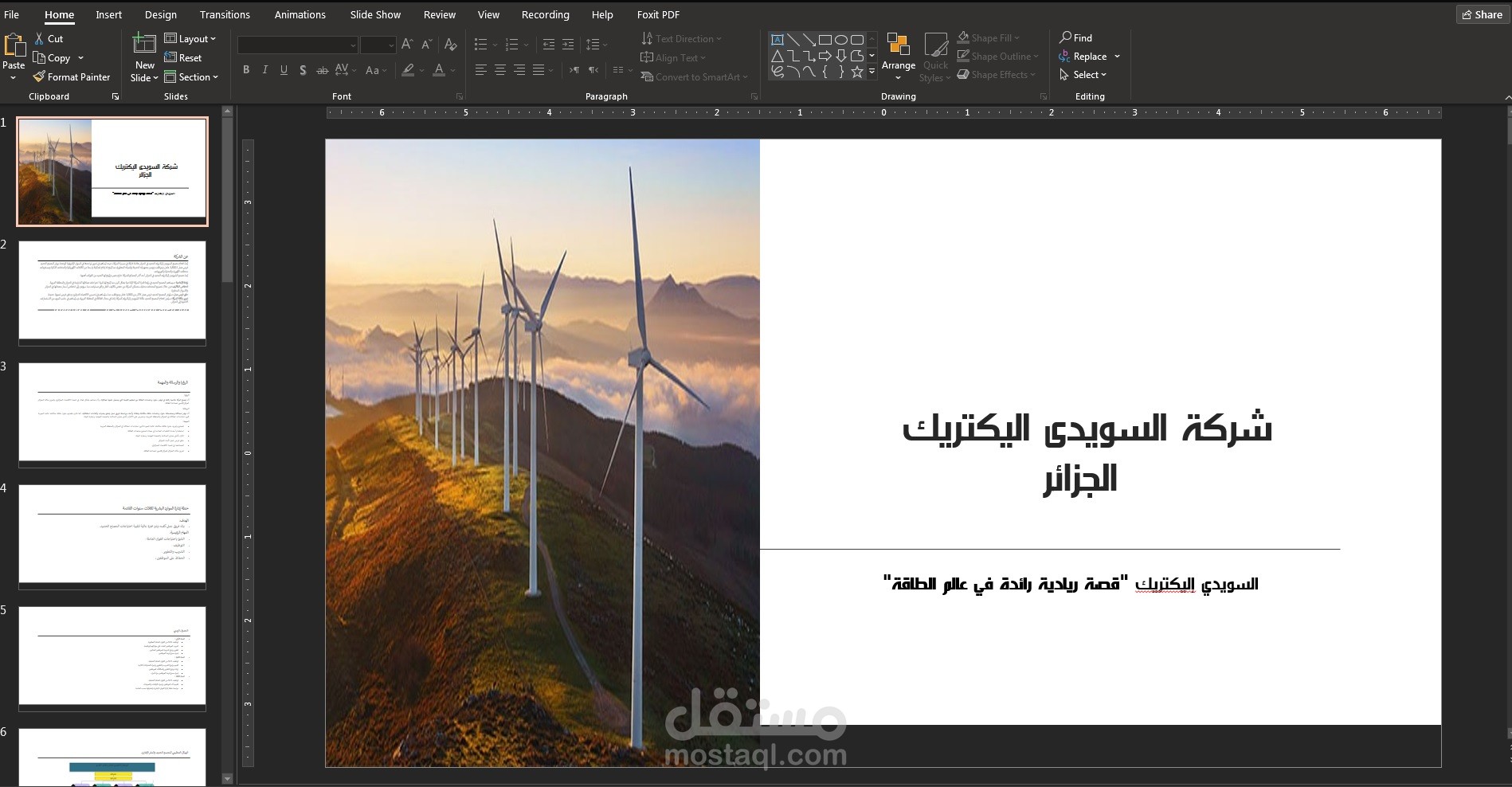The width and height of the screenshot is (1512, 787).
Task: Open the font name combo box
Action: tap(297, 45)
